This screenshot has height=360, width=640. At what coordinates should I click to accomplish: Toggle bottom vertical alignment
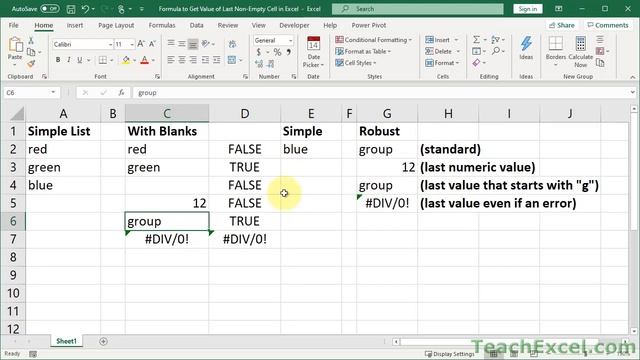pos(193,43)
